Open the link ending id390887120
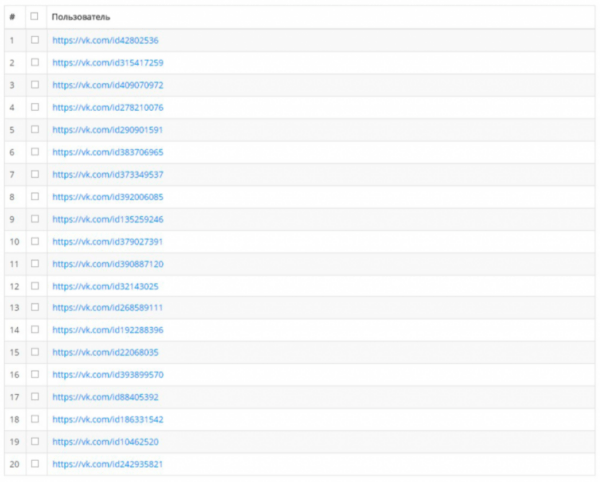Image resolution: width=600 pixels, height=482 pixels. [x=108, y=264]
